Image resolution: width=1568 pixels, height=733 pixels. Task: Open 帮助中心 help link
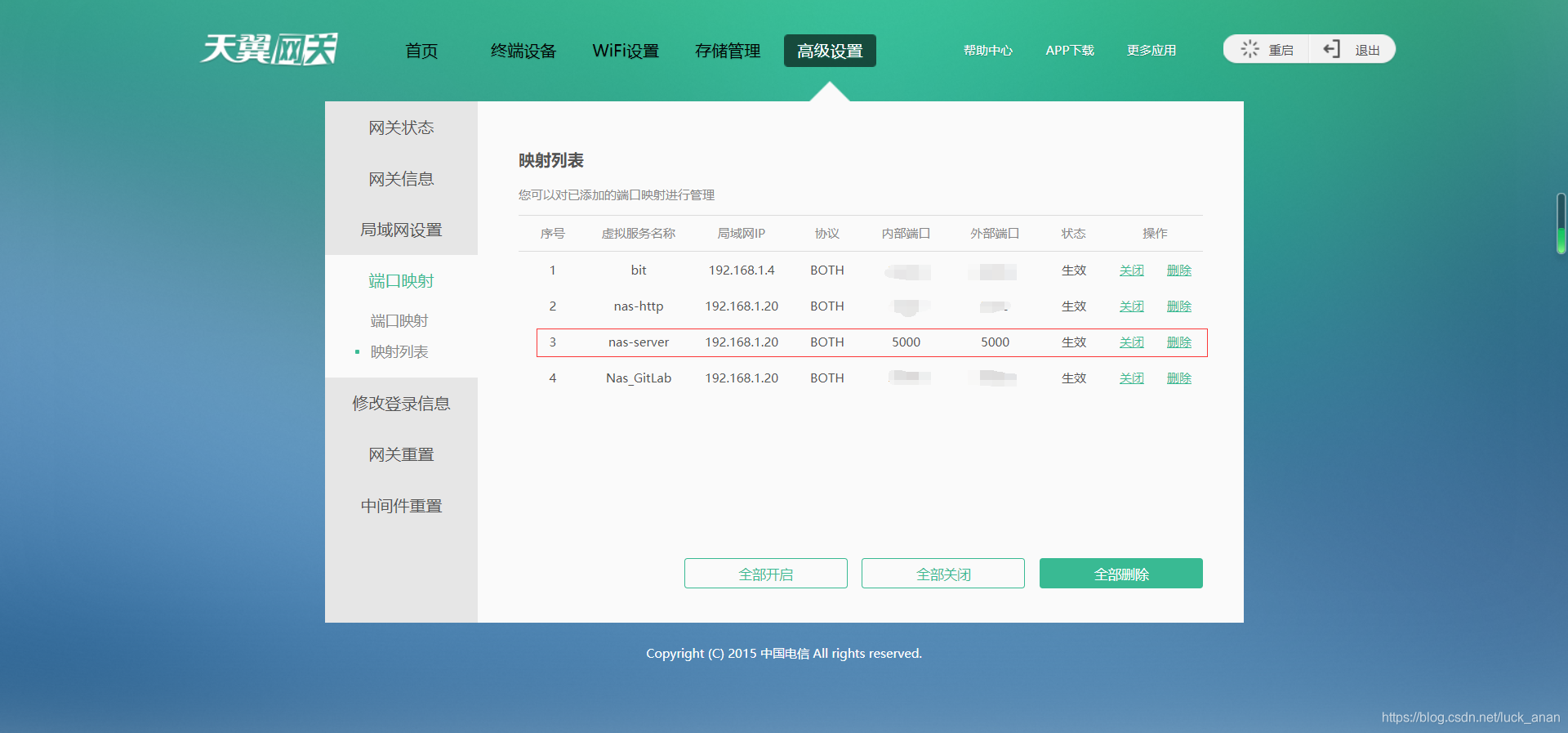[x=987, y=51]
